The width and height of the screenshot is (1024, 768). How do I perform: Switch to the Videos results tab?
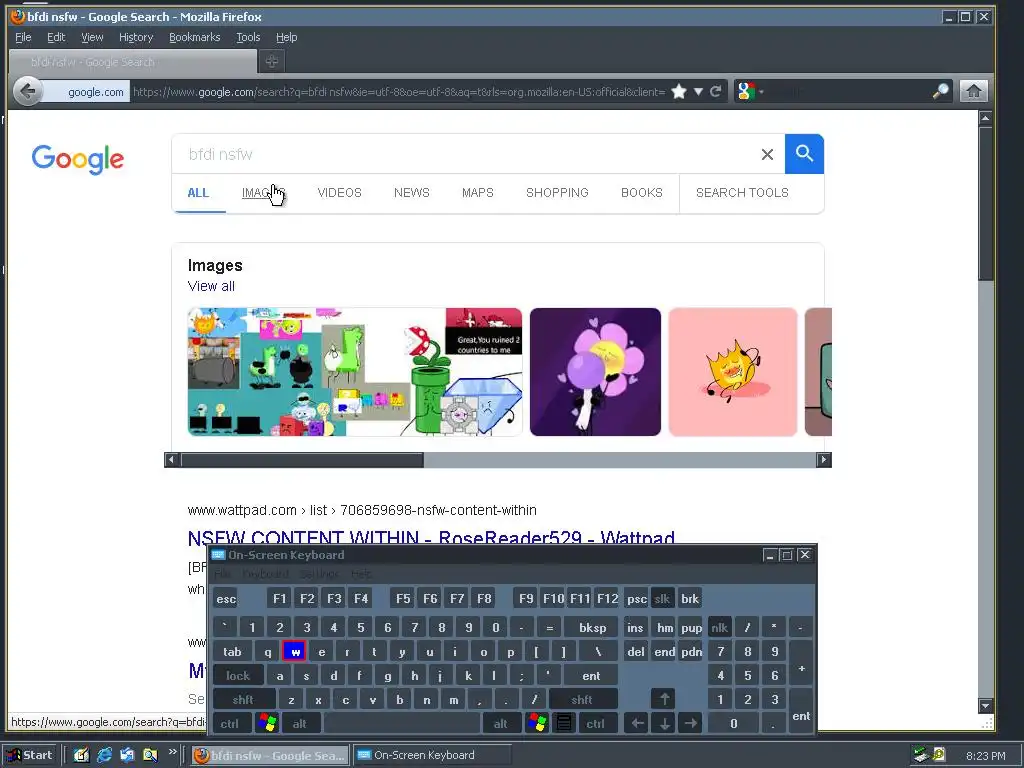(x=340, y=193)
